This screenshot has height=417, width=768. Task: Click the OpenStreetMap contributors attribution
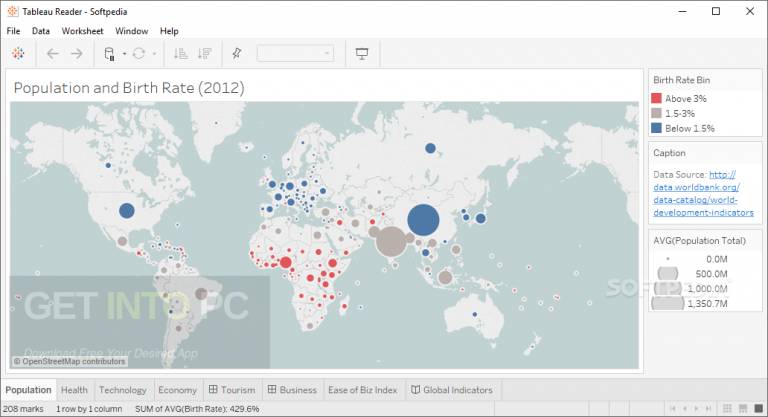click(x=70, y=362)
